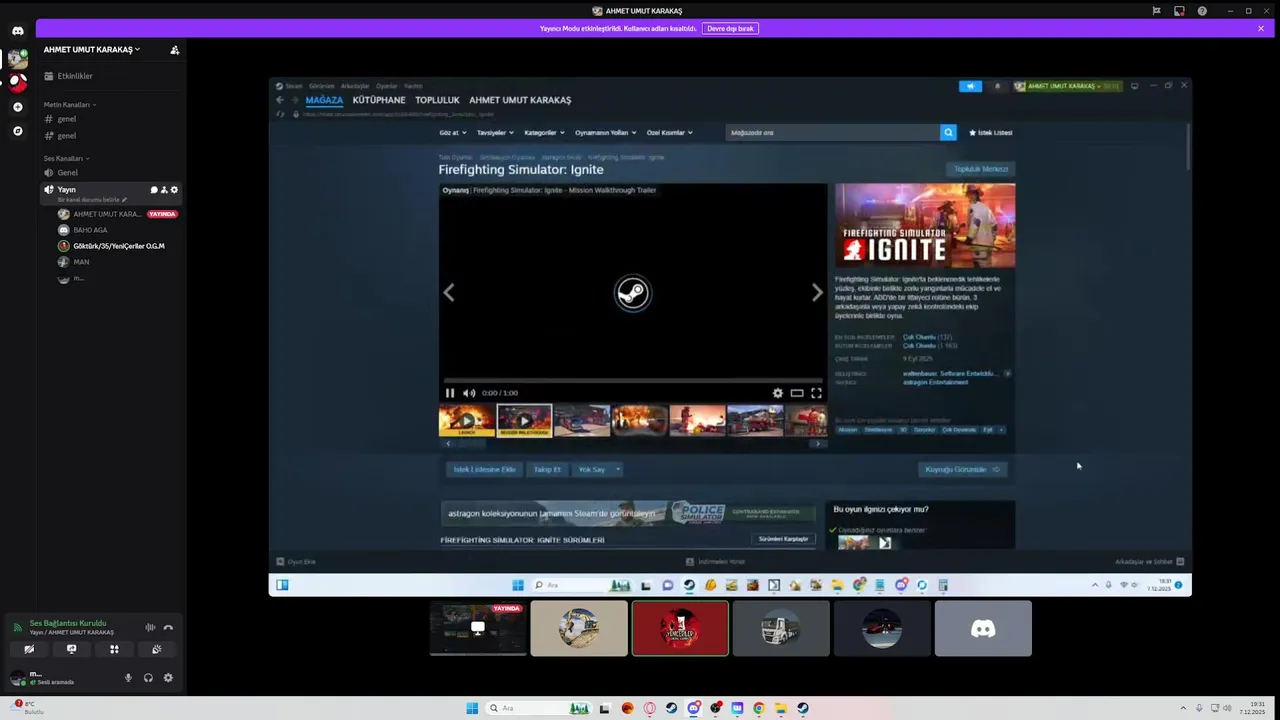Open the server invite people icon
The height and width of the screenshot is (720, 1280).
pos(174,50)
